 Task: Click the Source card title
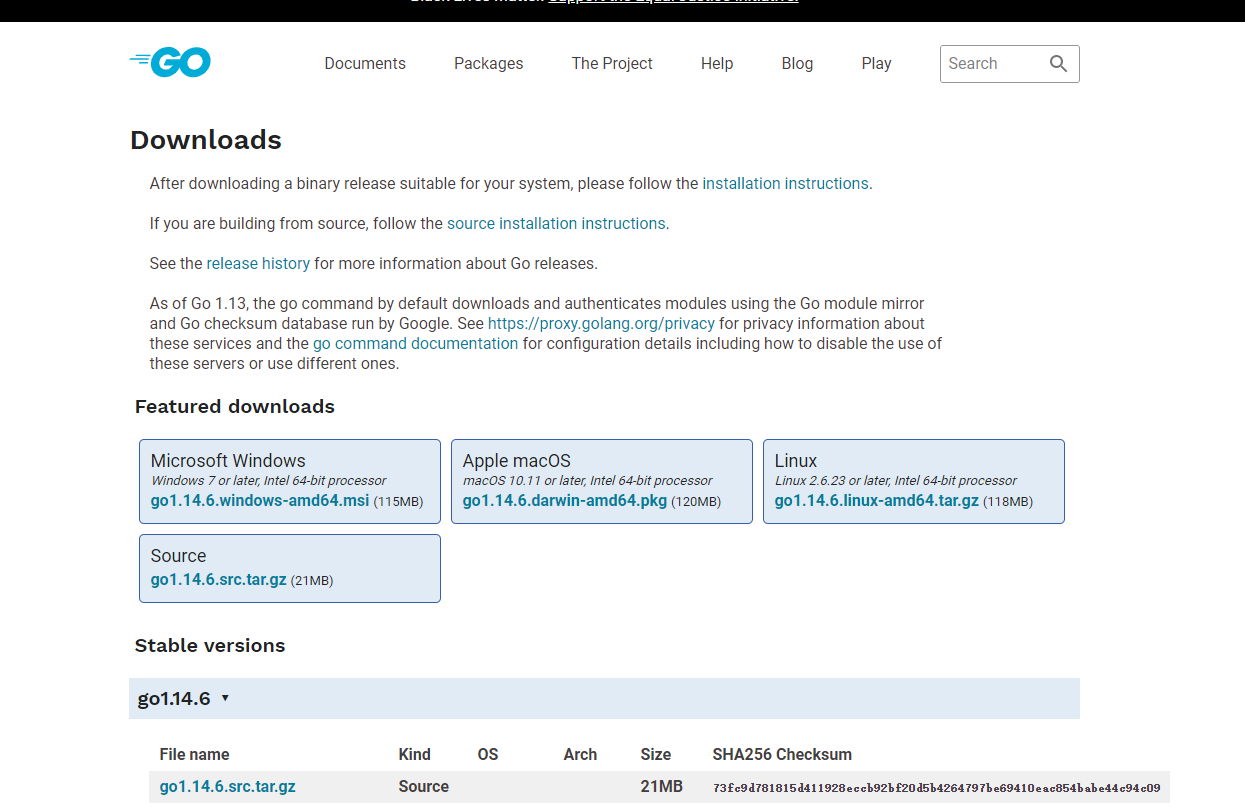[178, 556]
